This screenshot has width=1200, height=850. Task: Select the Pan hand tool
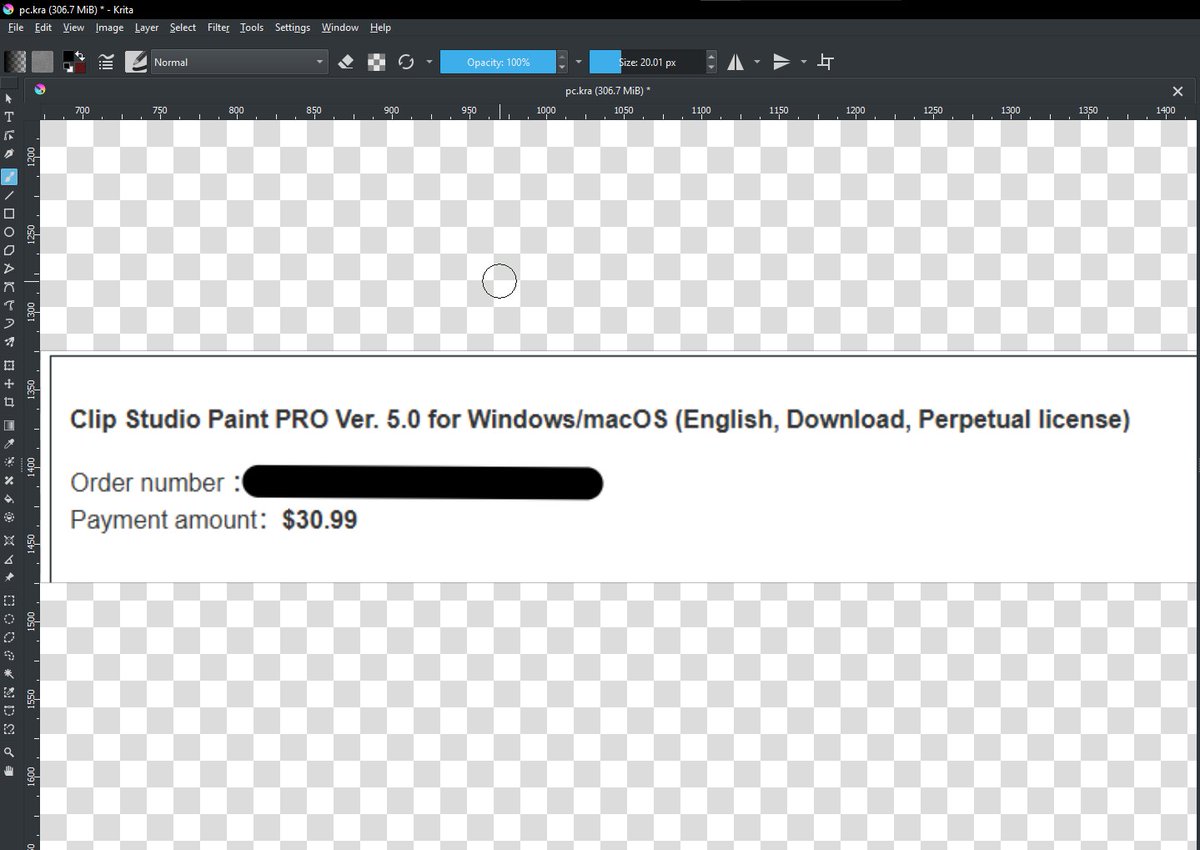[9, 771]
